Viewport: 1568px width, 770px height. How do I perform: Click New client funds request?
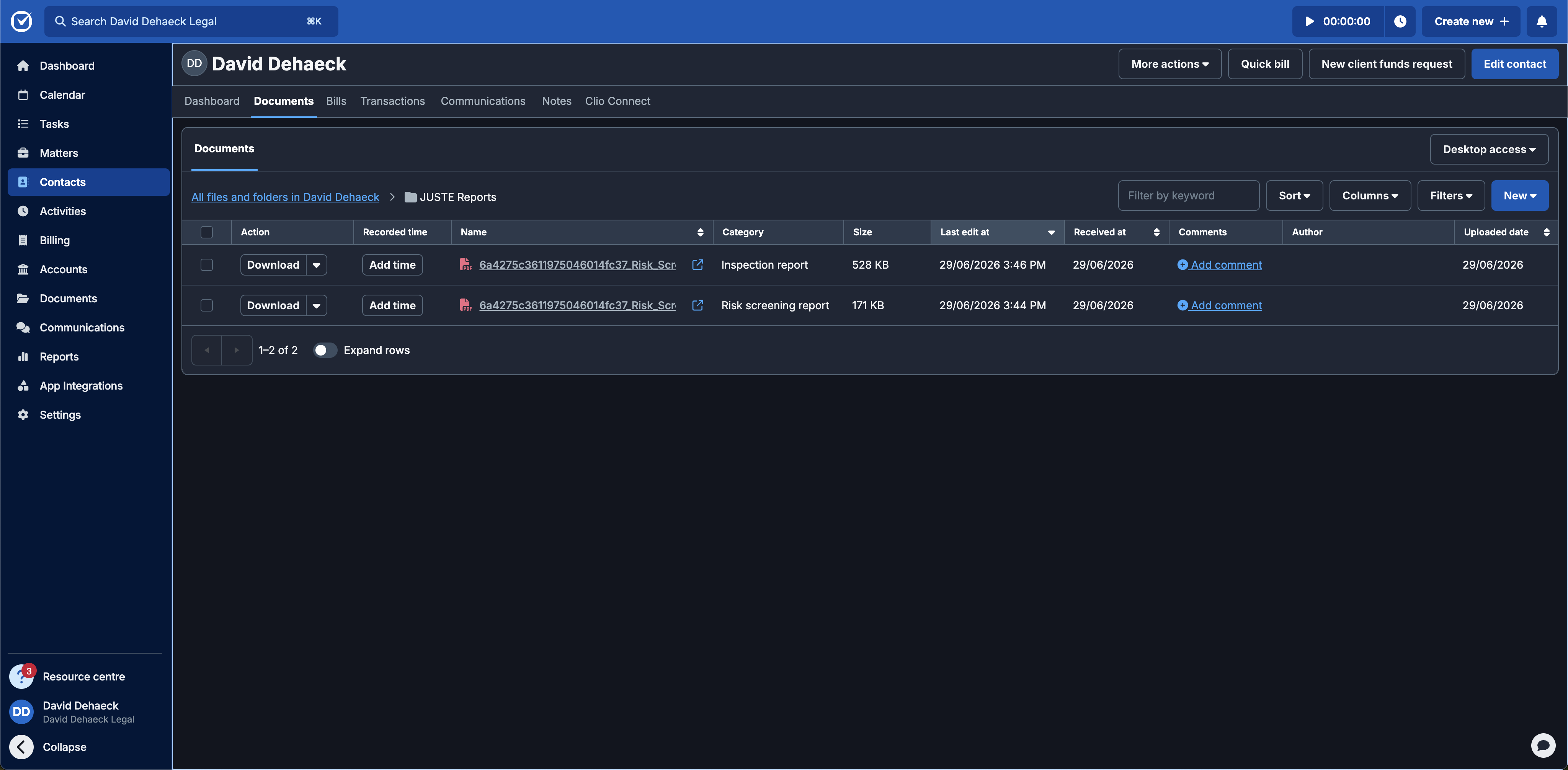tap(1387, 64)
